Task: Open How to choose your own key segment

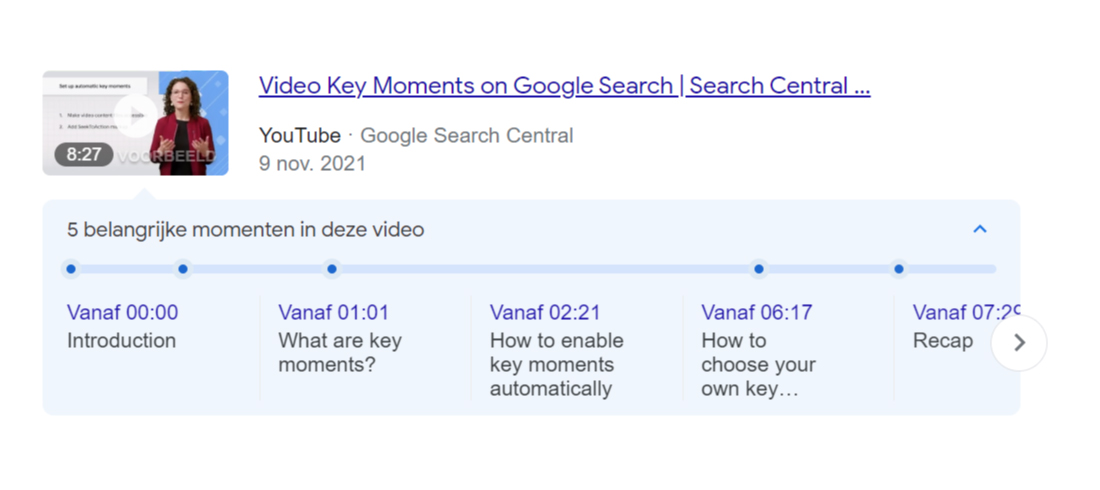Action: pyautogui.click(x=758, y=365)
